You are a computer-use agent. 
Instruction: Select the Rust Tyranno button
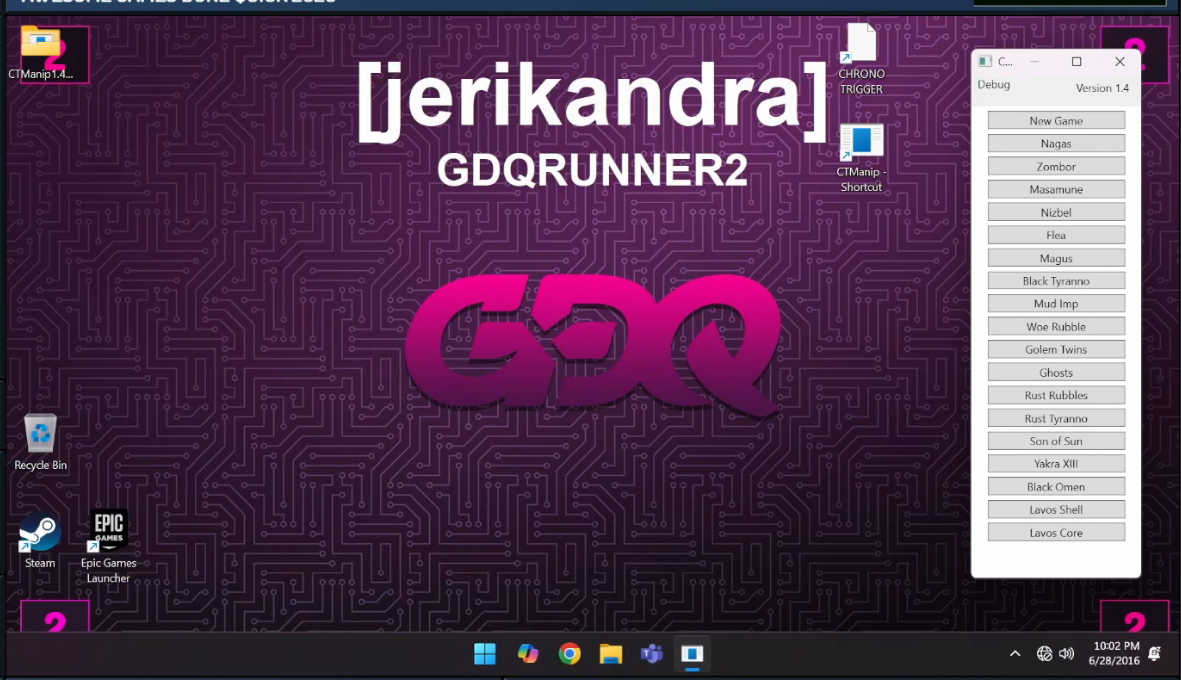click(x=1056, y=419)
